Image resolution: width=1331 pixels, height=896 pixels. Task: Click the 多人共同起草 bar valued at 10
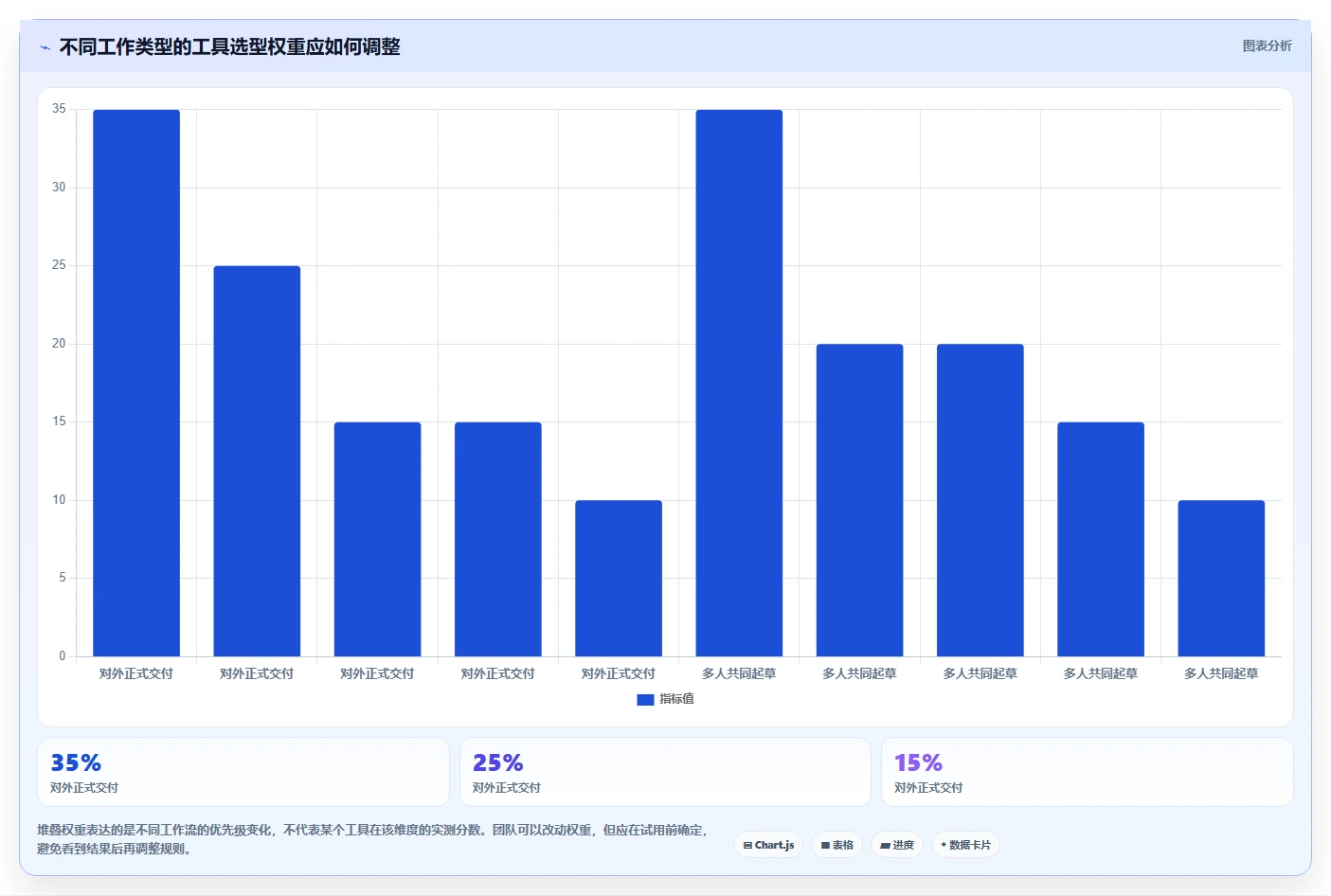pos(1221,578)
